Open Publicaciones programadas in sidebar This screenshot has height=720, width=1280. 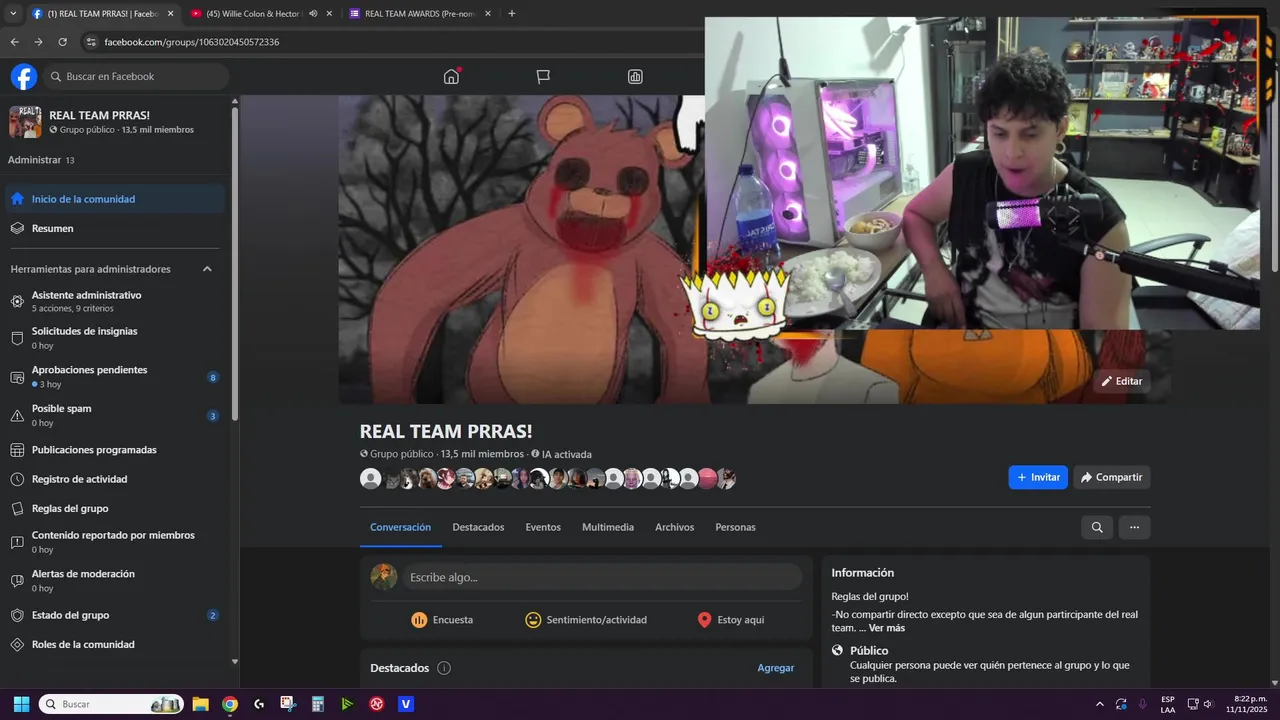click(x=115, y=450)
